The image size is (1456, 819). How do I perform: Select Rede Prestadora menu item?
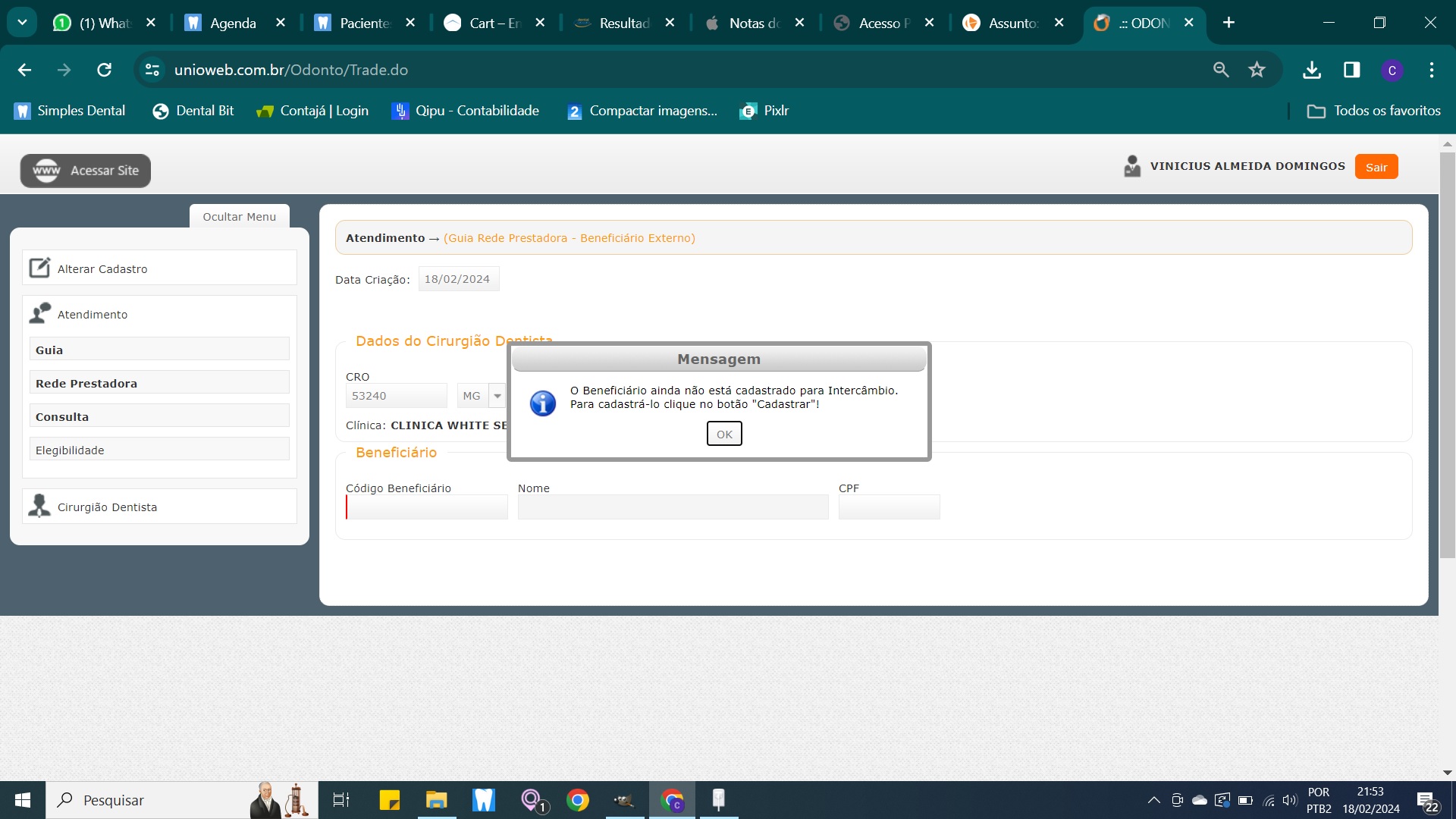click(x=159, y=383)
